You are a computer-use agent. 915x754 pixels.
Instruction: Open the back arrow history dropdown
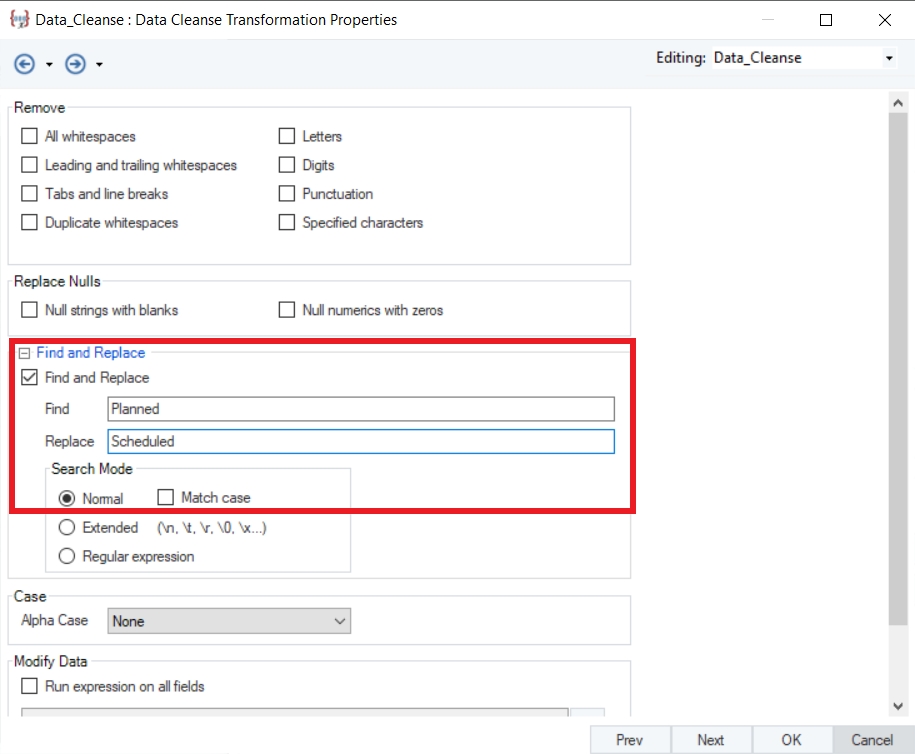[49, 65]
